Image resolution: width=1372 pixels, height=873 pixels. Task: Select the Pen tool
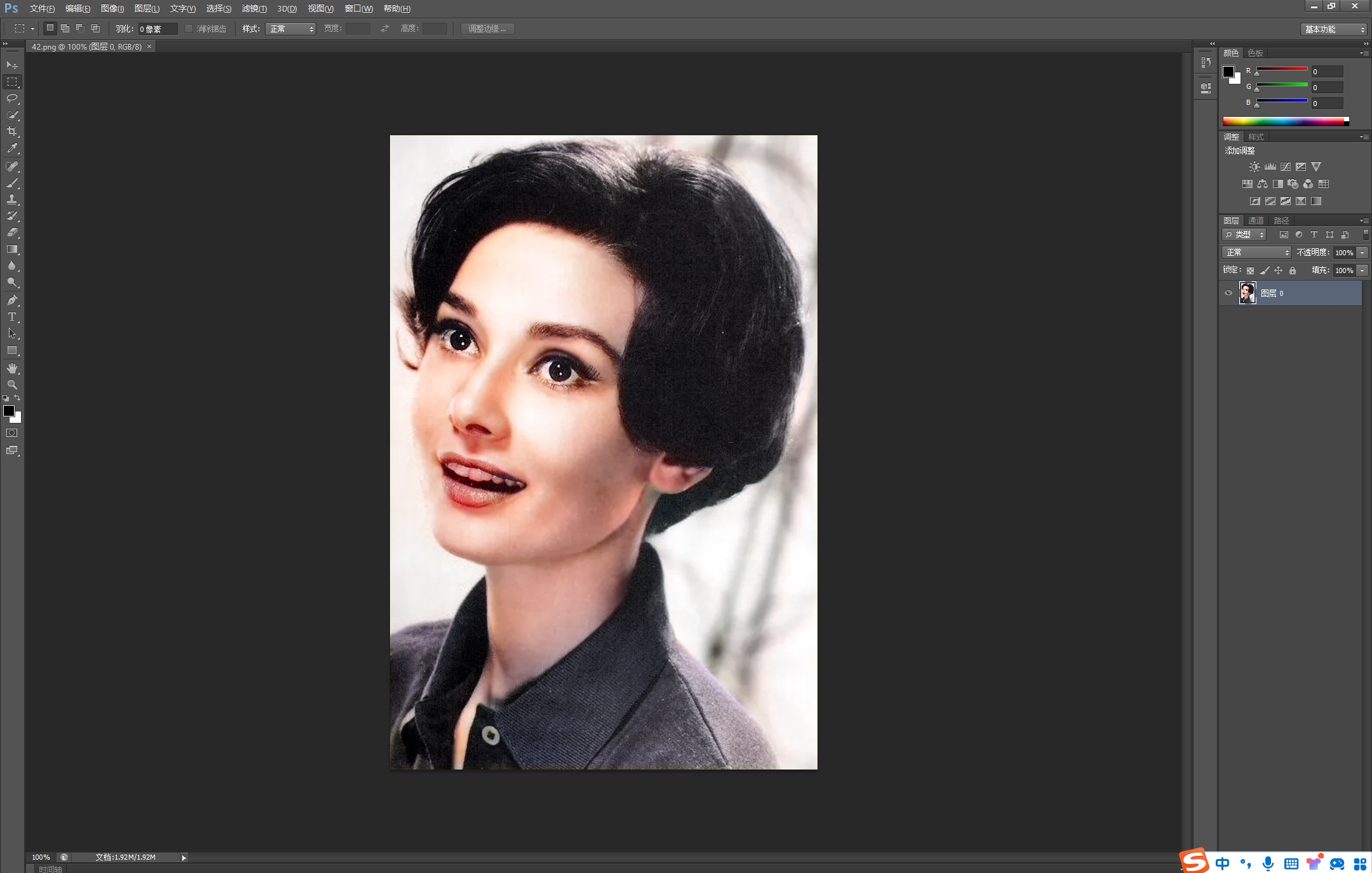pos(12,300)
